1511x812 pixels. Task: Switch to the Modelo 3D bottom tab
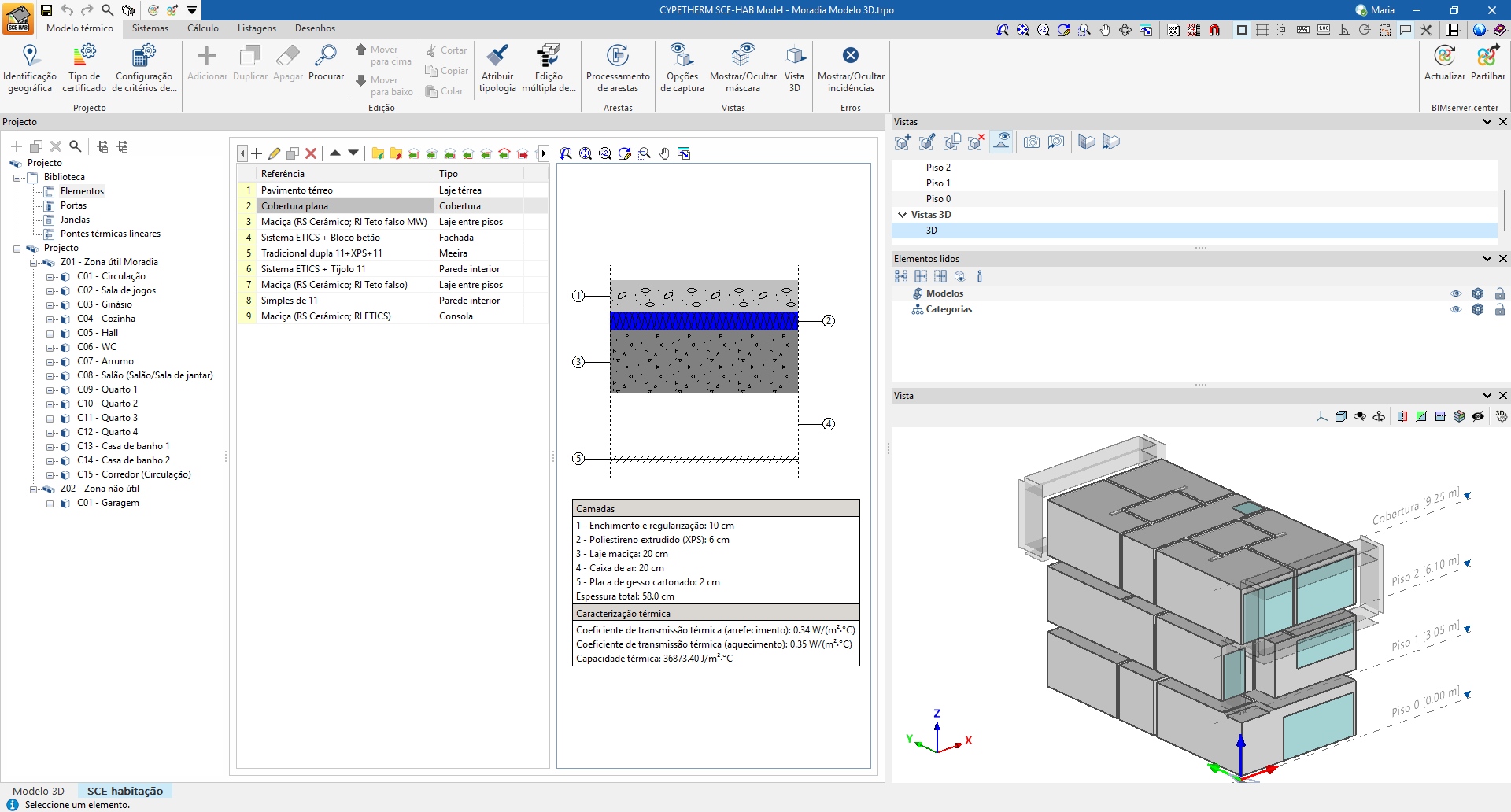(39, 791)
